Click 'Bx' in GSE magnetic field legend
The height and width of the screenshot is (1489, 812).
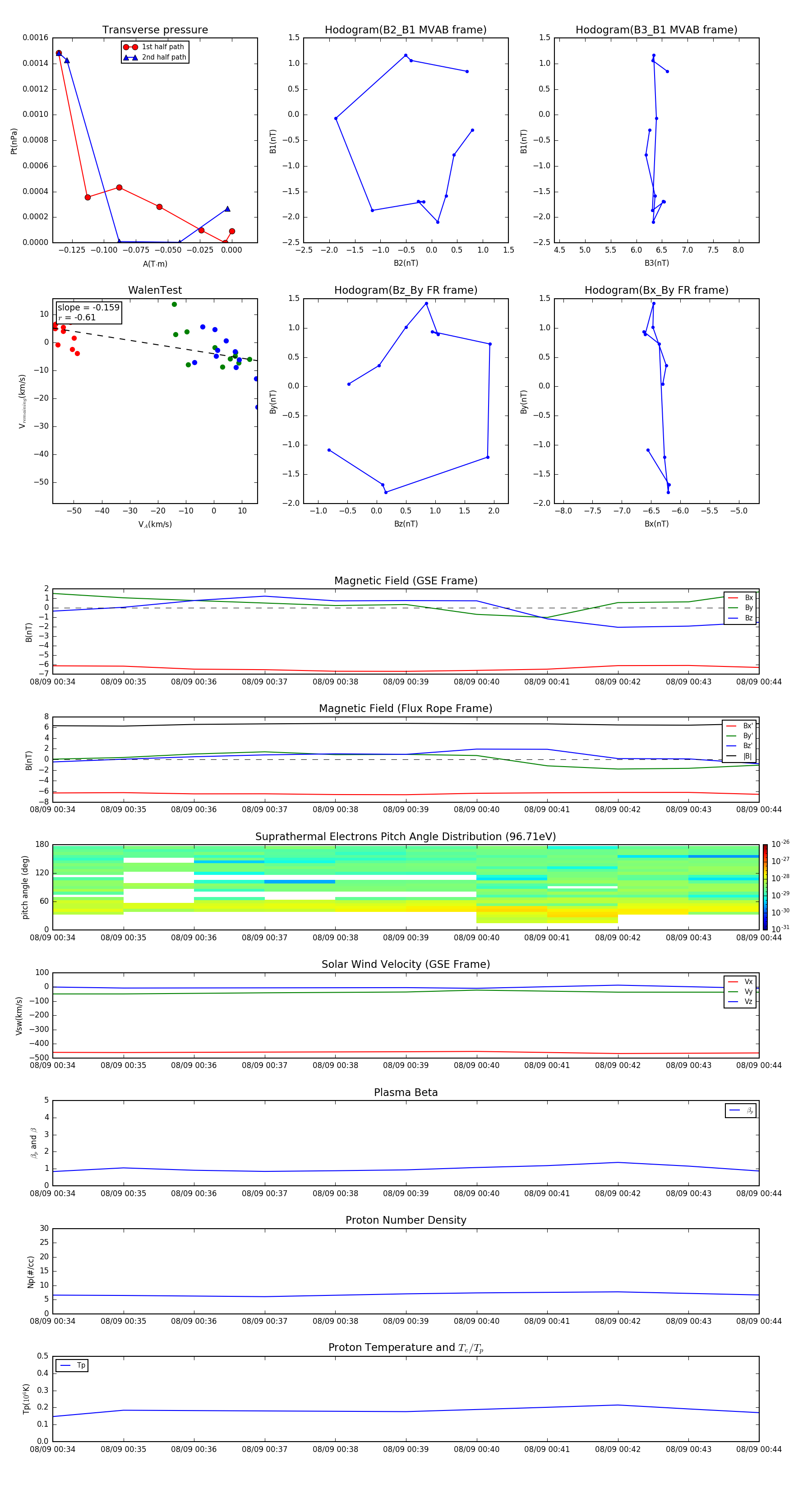pyautogui.click(x=740, y=598)
